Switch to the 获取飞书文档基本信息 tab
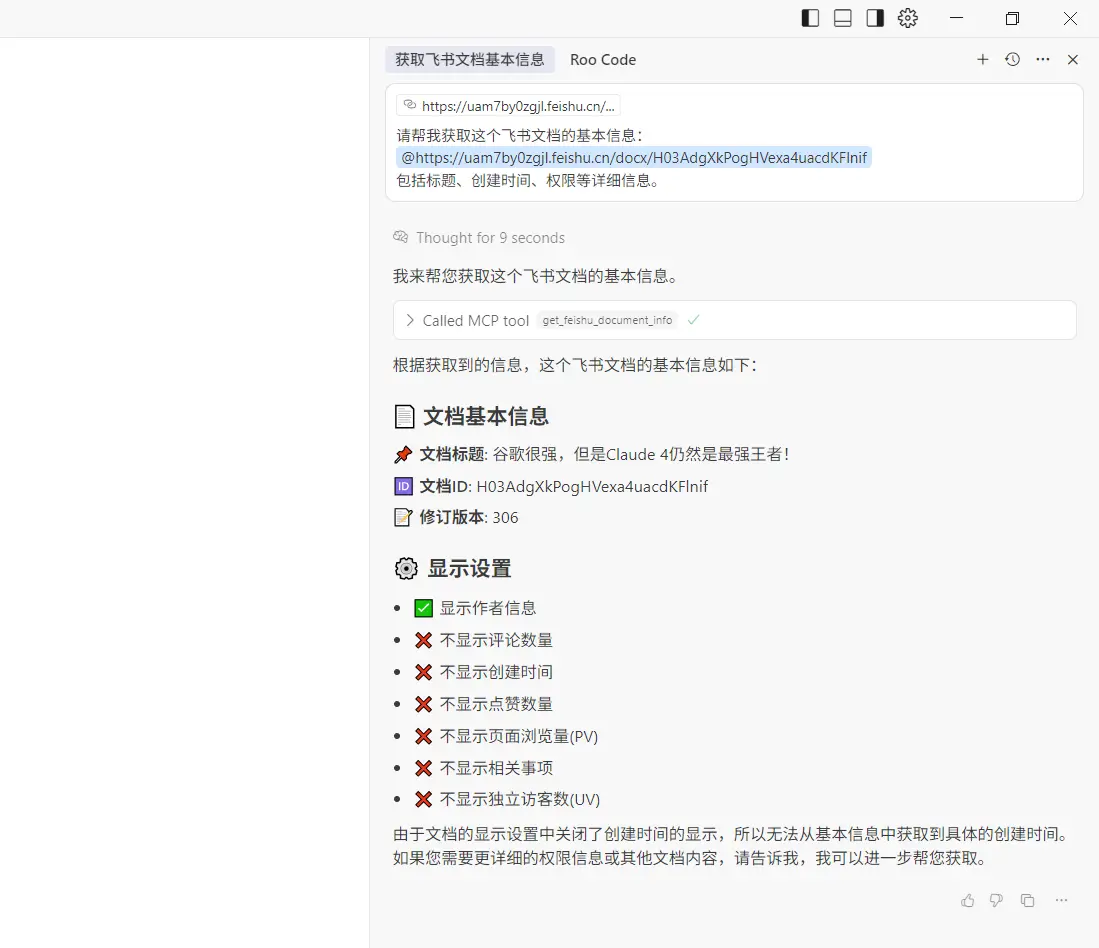 point(470,60)
